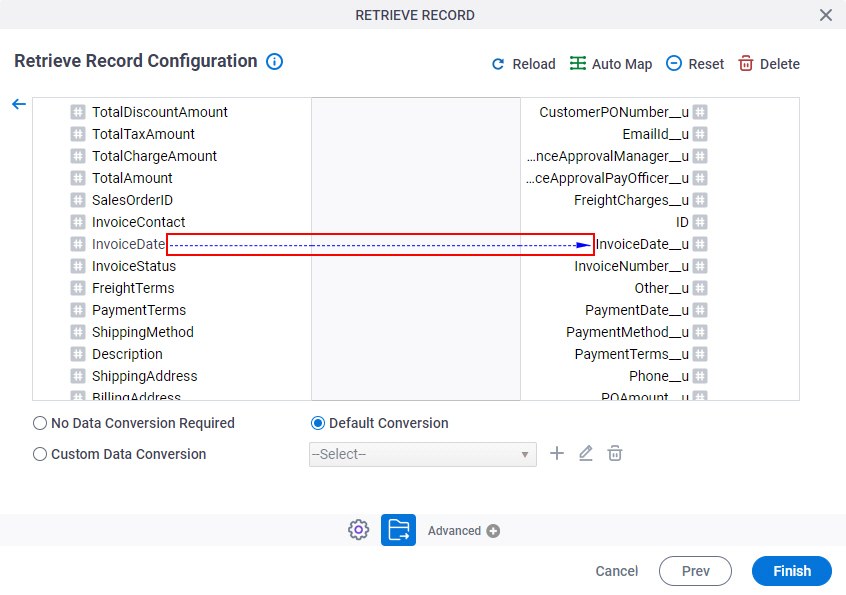This screenshot has height=595, width=846.
Task: Open the gear settings tab at bottom
Action: tap(358, 530)
